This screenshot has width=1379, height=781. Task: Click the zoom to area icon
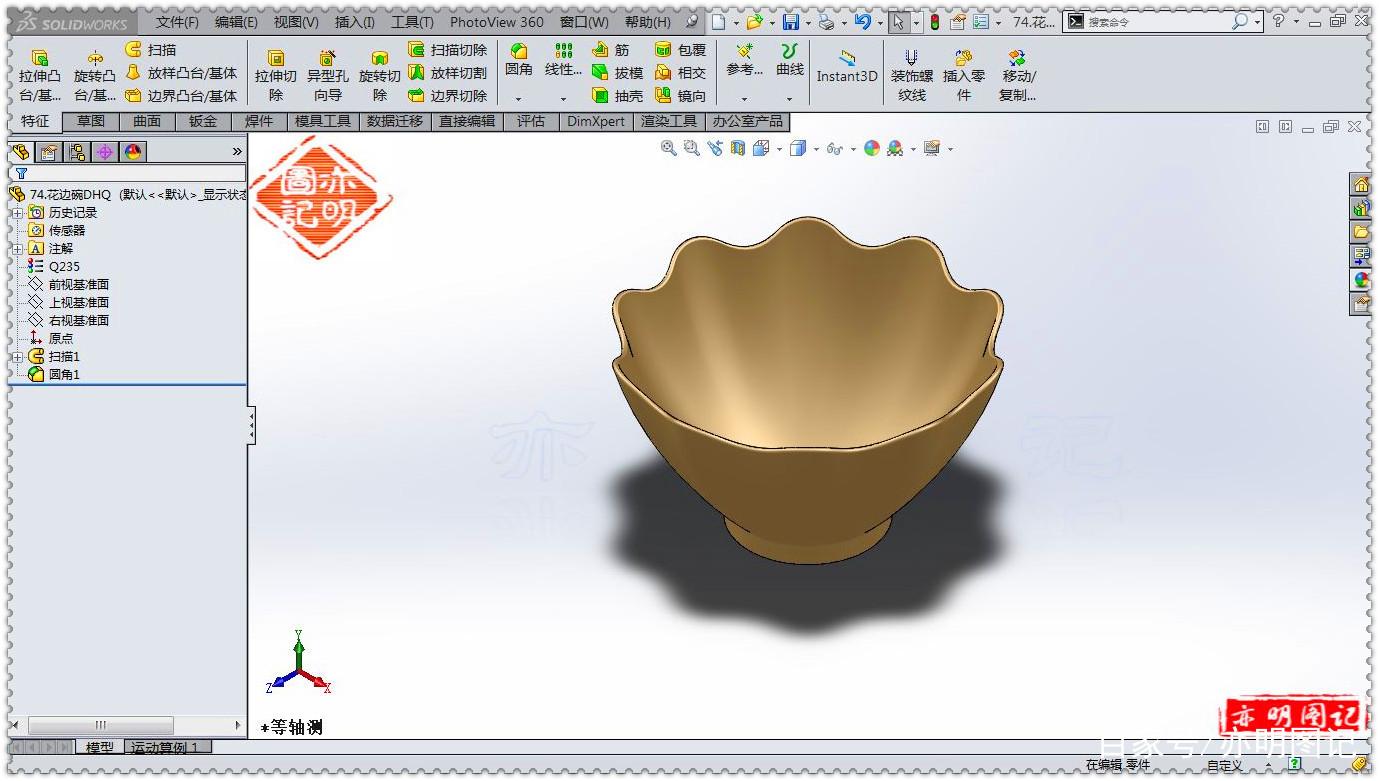[691, 148]
